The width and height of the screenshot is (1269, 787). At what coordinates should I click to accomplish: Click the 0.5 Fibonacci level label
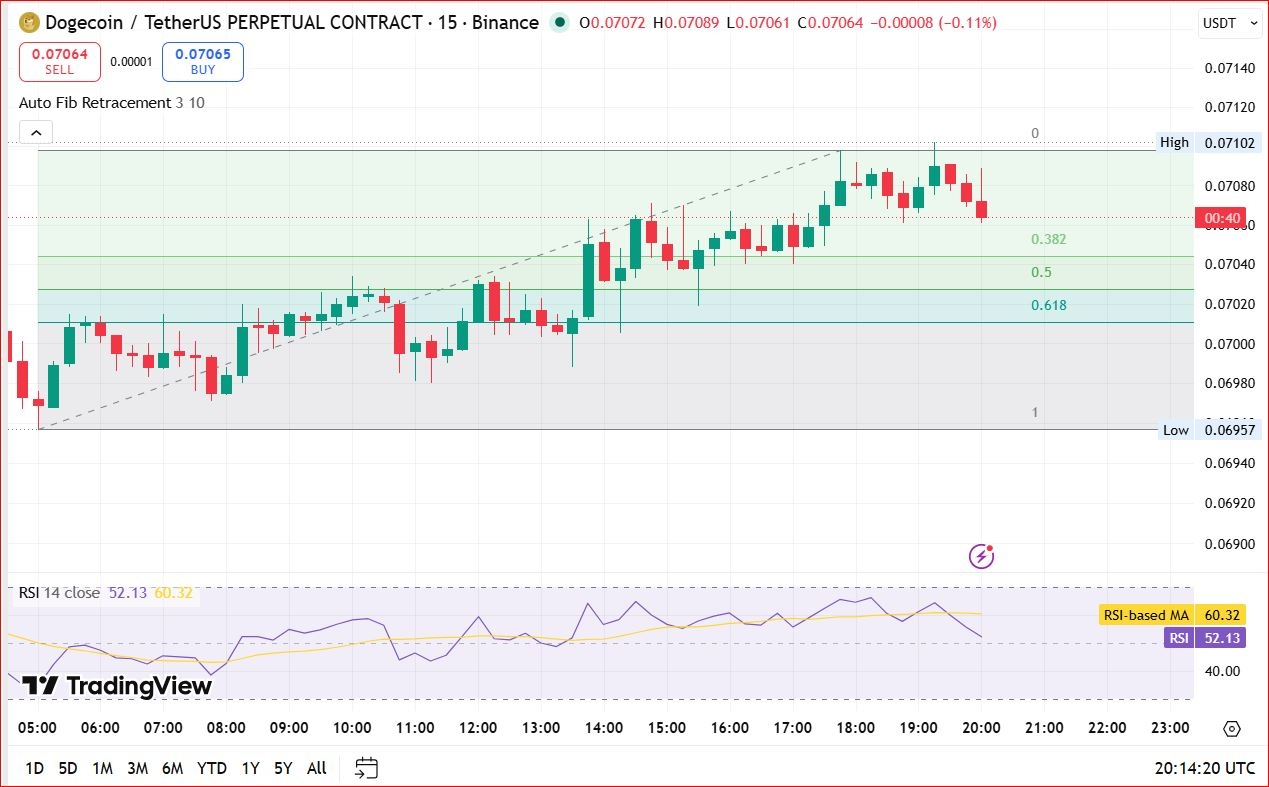[1041, 273]
